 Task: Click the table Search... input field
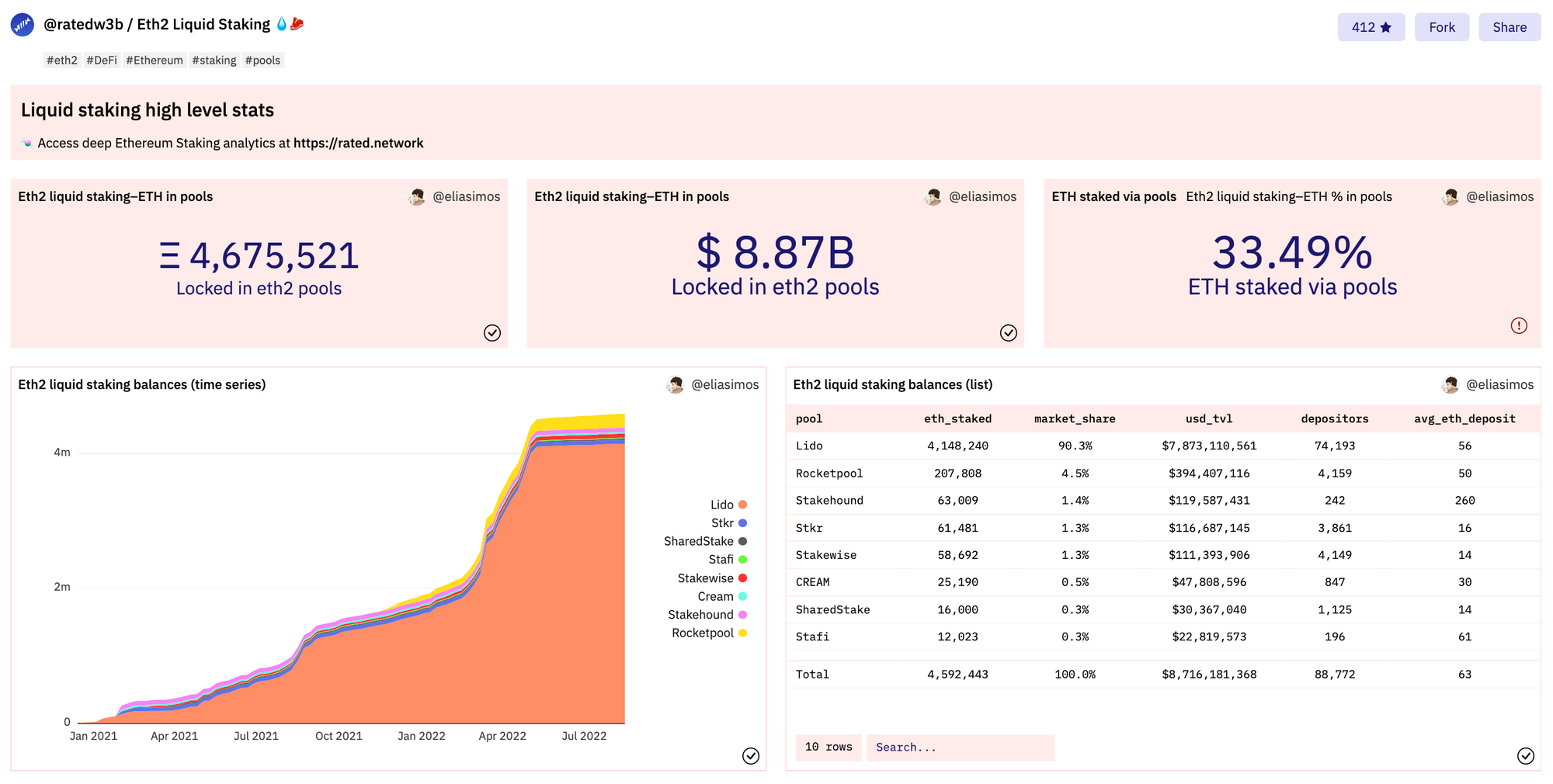[961, 748]
